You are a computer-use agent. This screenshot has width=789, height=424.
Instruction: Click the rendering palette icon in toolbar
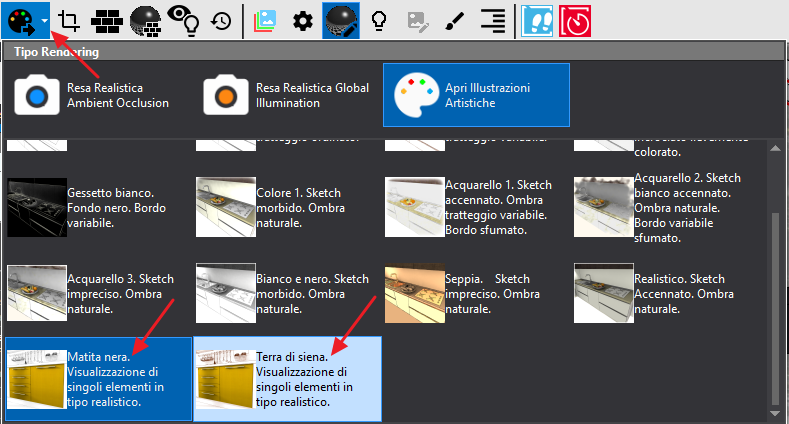(19, 19)
